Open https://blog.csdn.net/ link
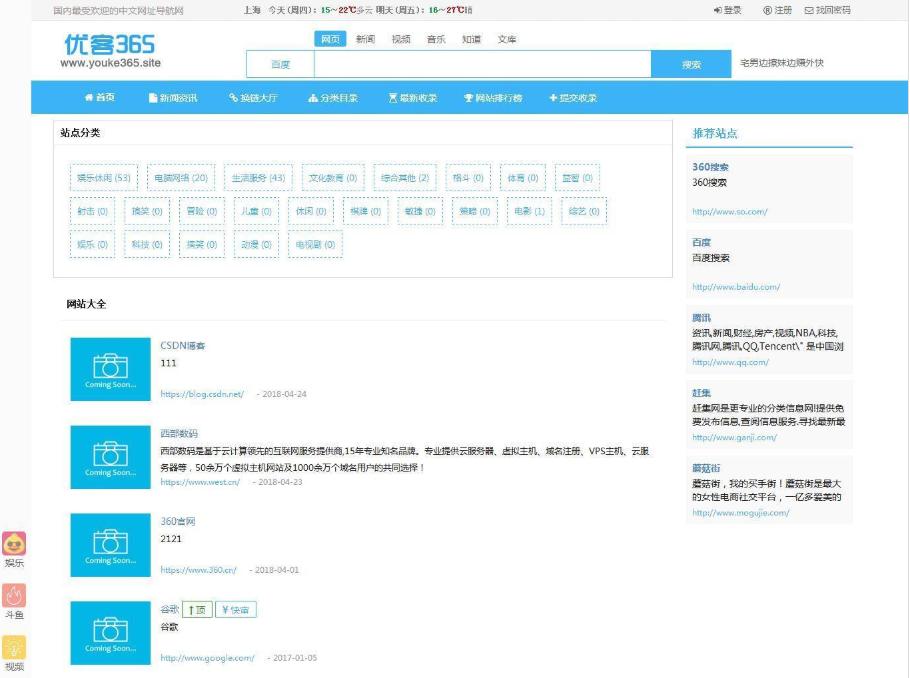 click(202, 394)
